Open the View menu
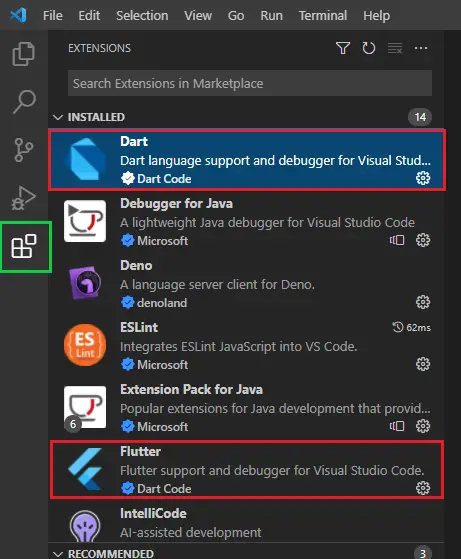This screenshot has width=461, height=559. pos(198,16)
